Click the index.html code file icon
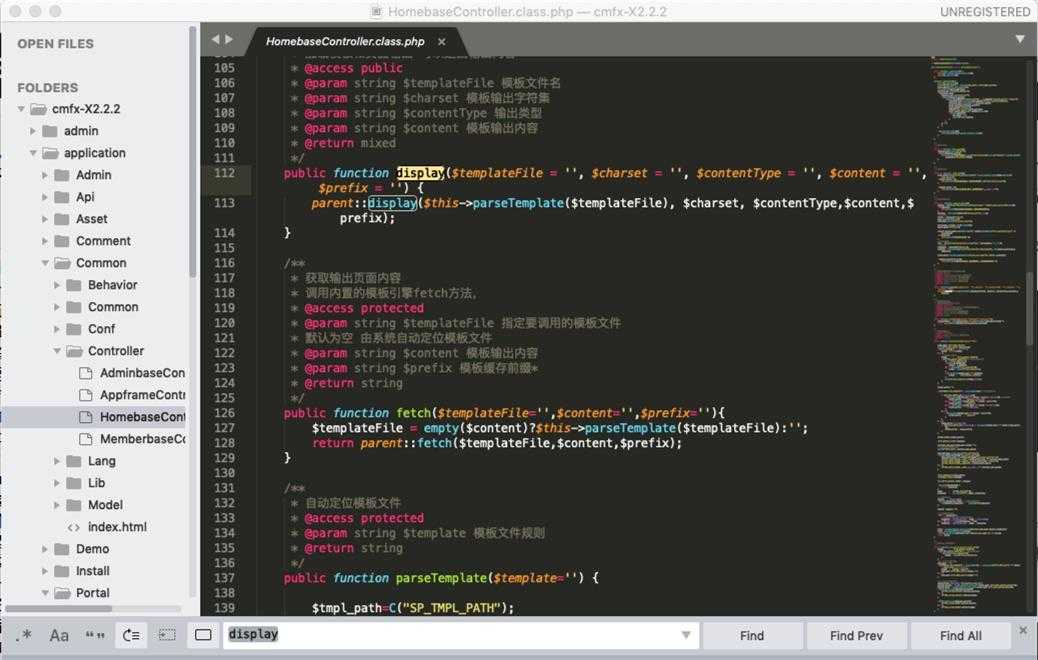1038x660 pixels. click(x=73, y=528)
